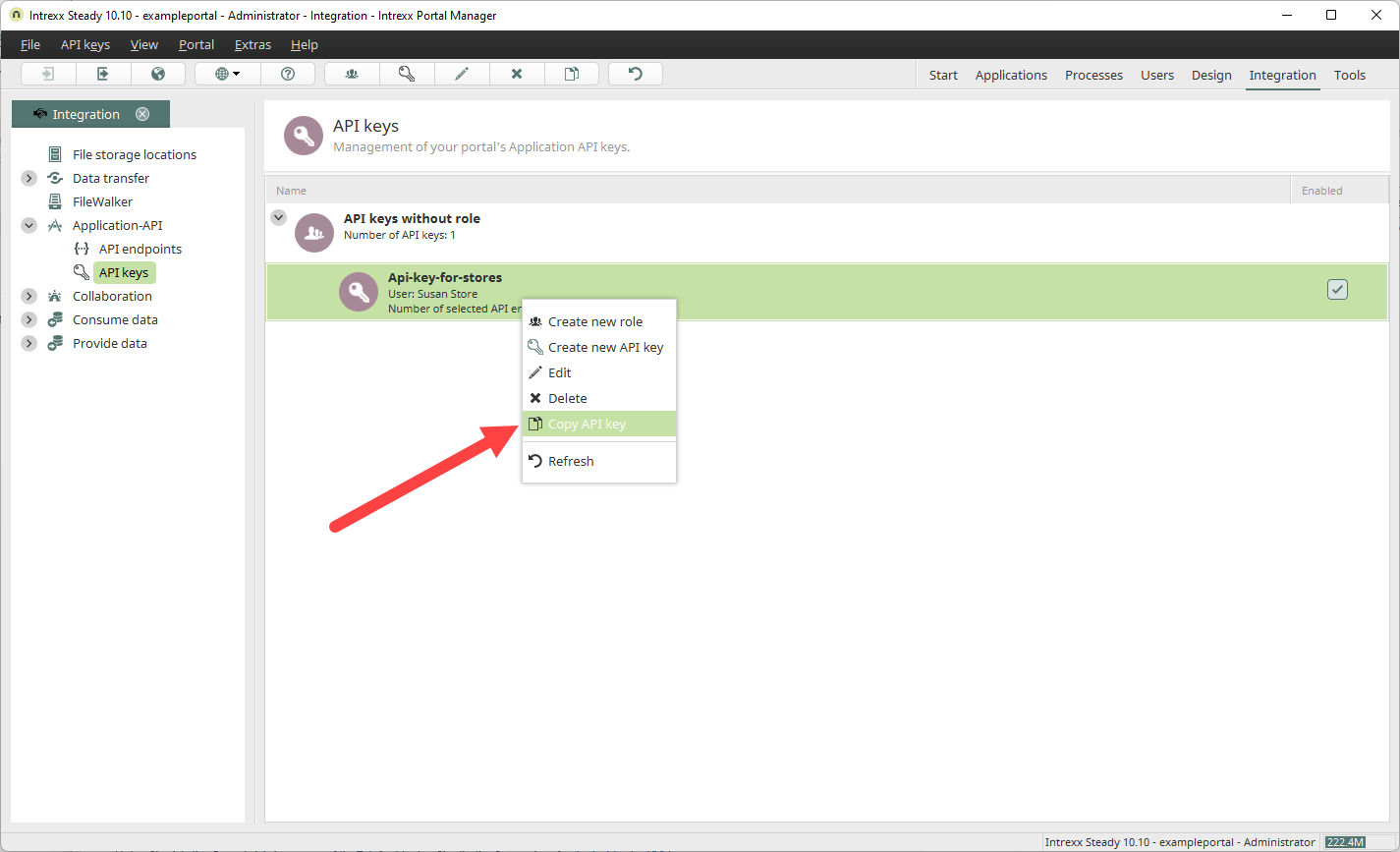
Task: Open the File menu
Action: [30, 44]
